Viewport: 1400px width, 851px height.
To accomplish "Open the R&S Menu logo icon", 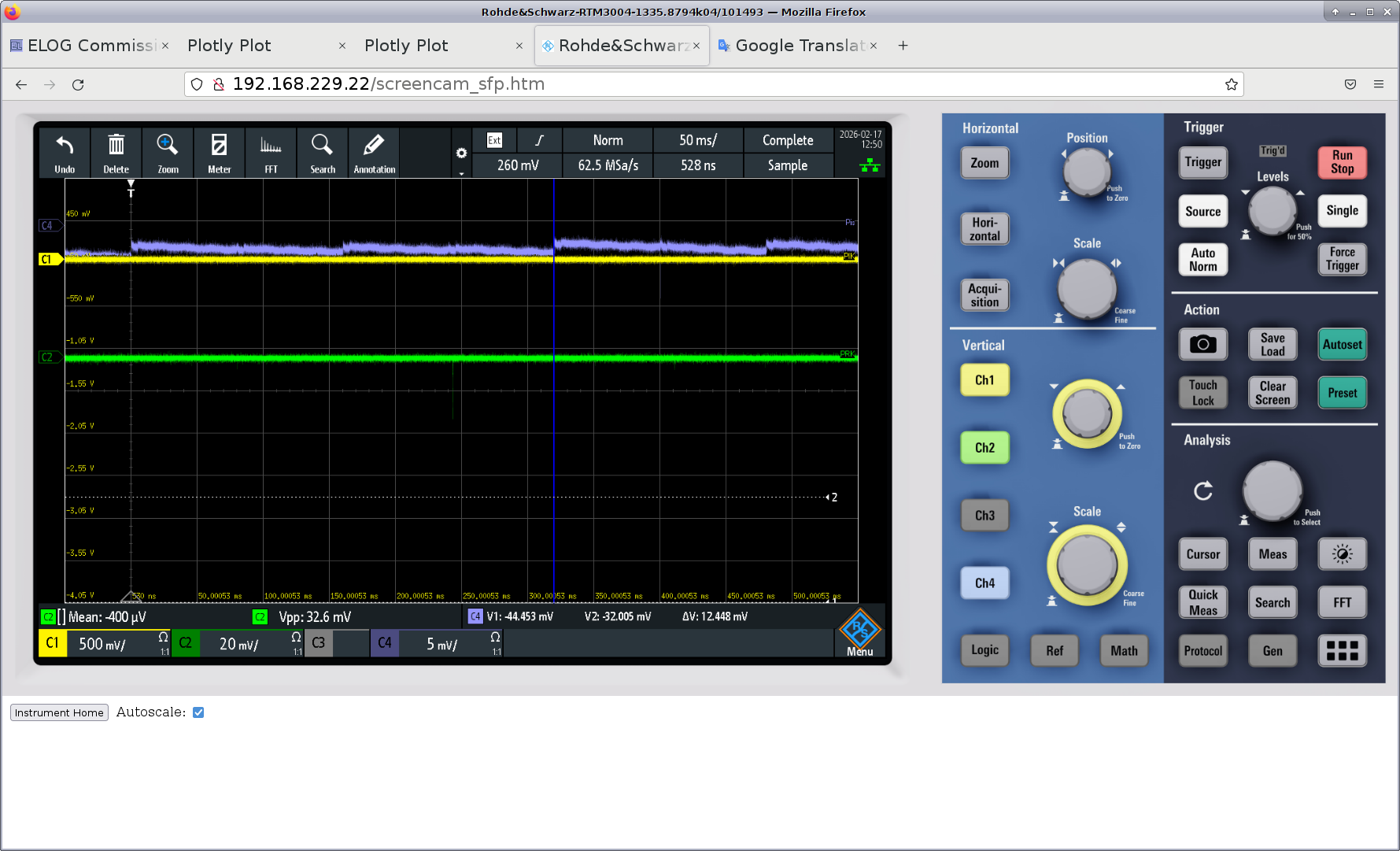I will [x=859, y=631].
